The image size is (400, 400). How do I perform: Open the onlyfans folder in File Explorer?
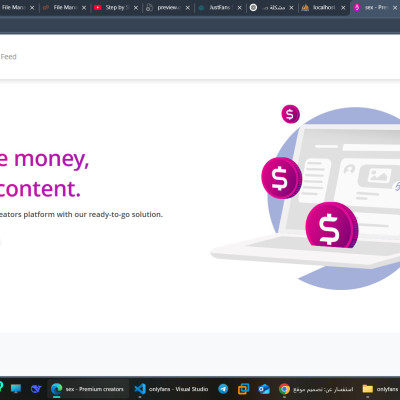tap(380, 389)
